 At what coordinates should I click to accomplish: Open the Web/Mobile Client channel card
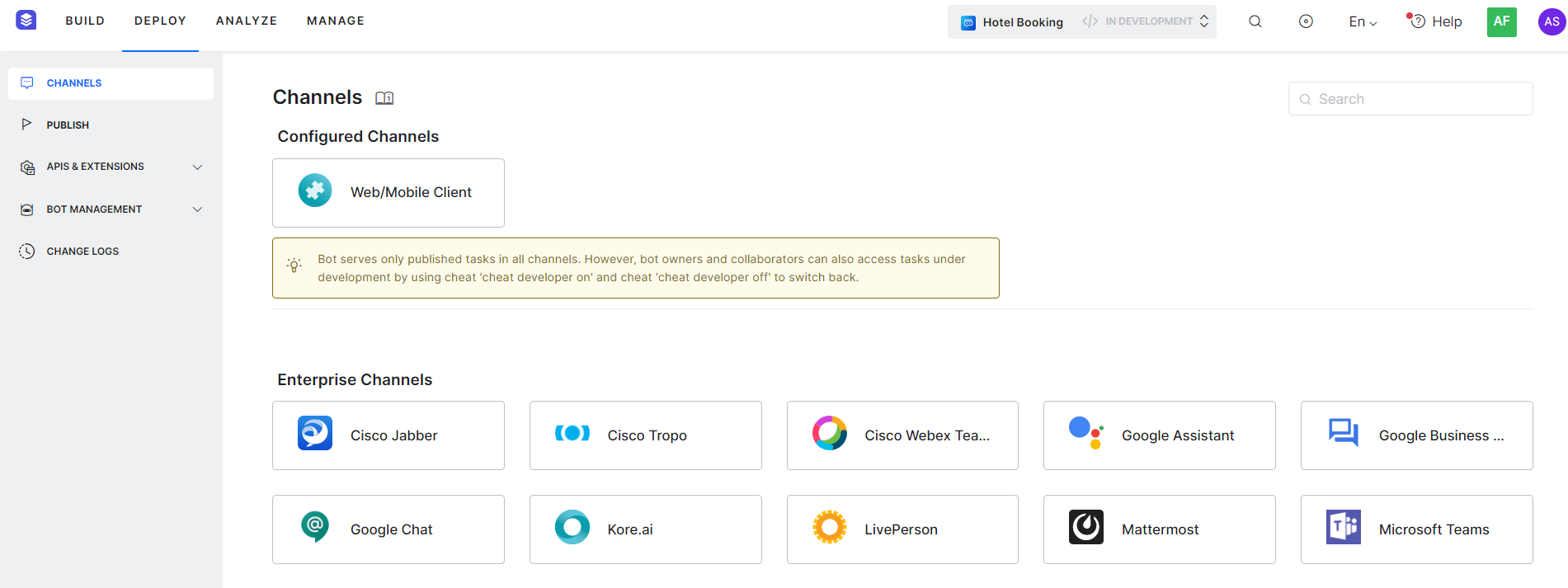click(x=388, y=193)
